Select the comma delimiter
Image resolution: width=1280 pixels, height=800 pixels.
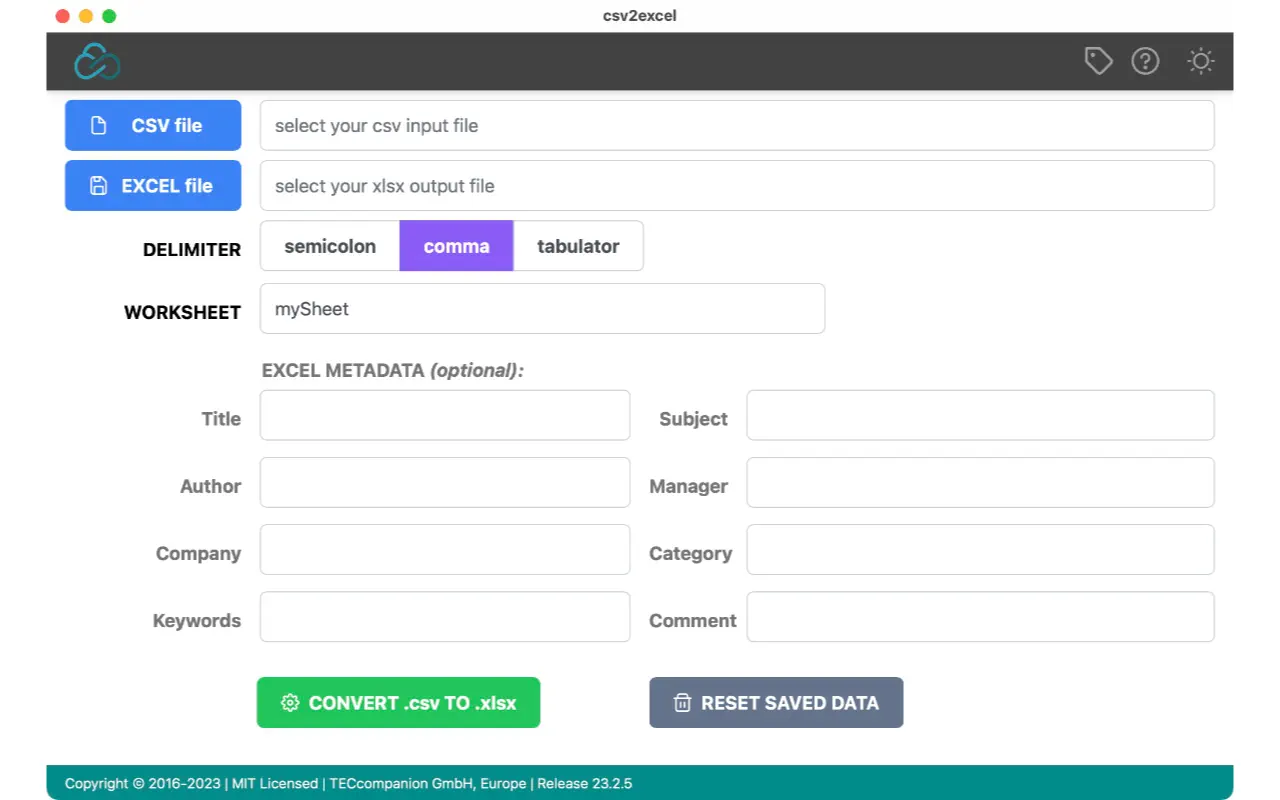click(456, 245)
